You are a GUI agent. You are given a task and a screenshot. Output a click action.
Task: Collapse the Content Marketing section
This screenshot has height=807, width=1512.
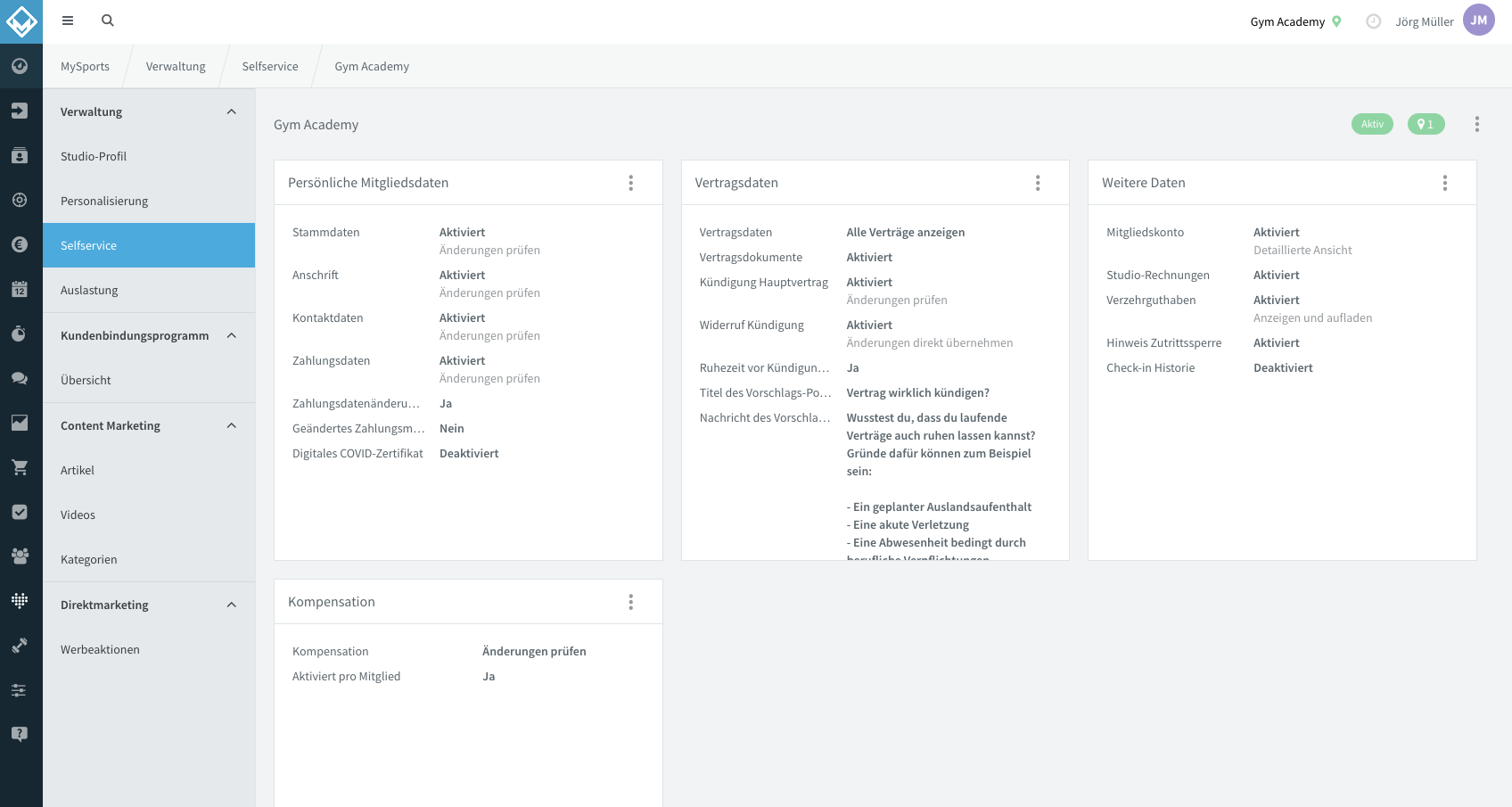[x=232, y=425]
